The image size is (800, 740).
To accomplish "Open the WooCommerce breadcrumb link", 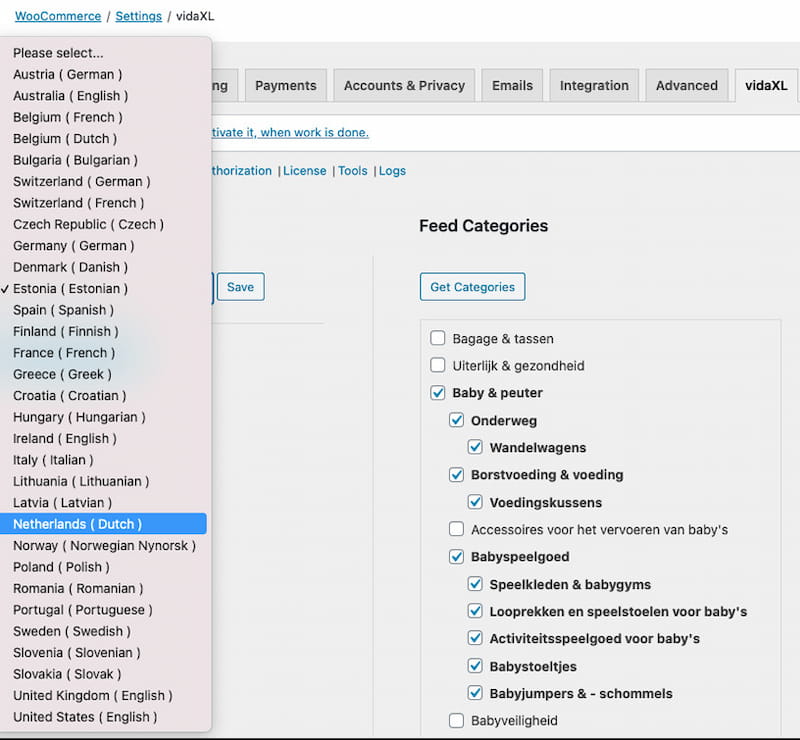I will (57, 15).
